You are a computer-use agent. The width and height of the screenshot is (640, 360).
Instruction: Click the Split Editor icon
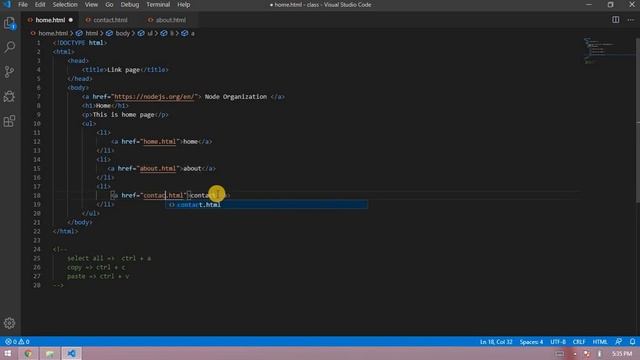(x=616, y=20)
